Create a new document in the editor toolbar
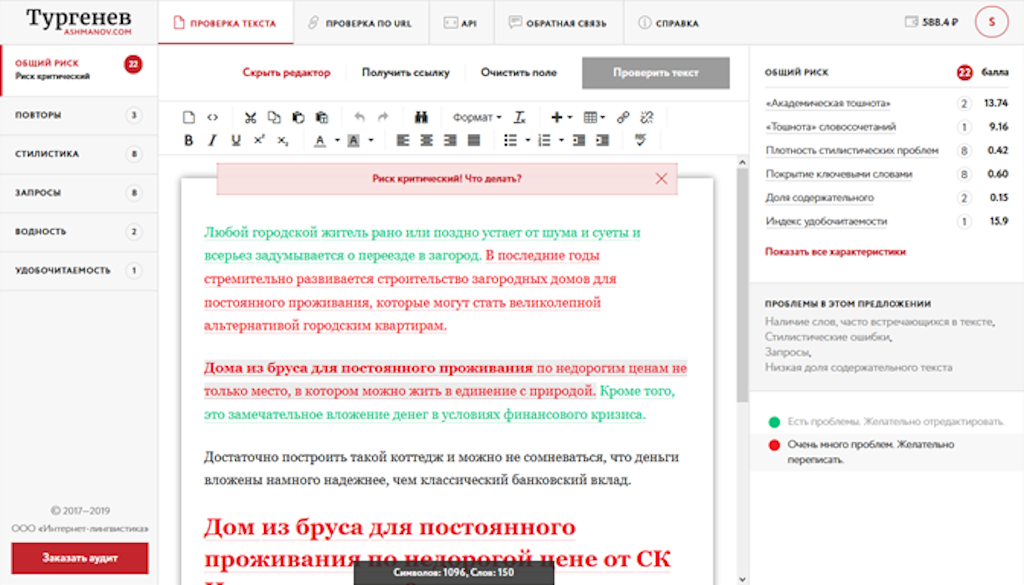 click(x=189, y=118)
